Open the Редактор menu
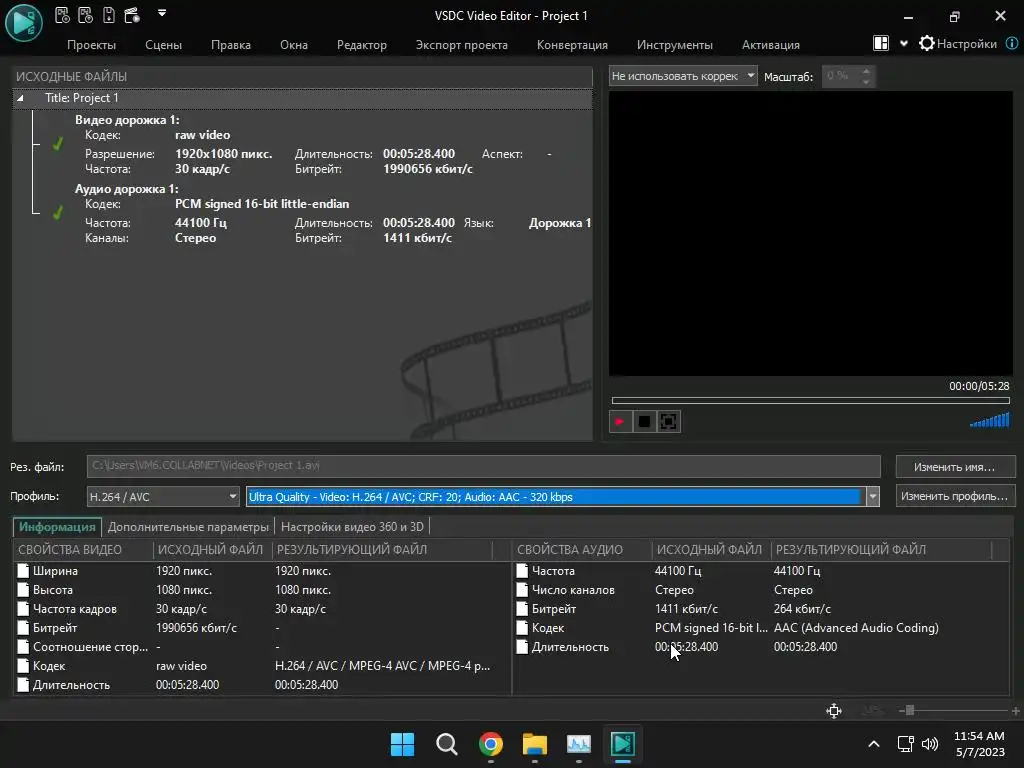The width and height of the screenshot is (1024, 768). click(x=362, y=44)
